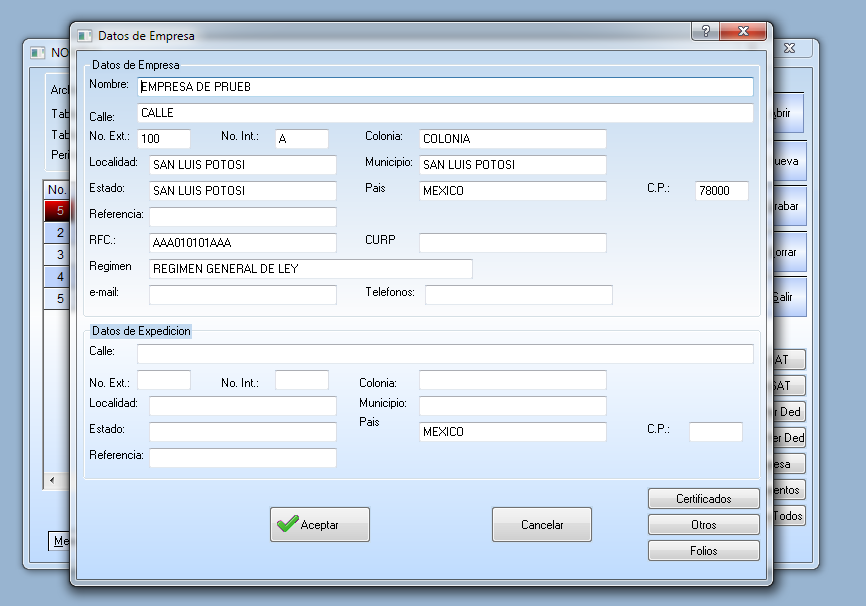Click the RFC field AAA010101AAA
The image size is (866, 606).
tap(242, 242)
